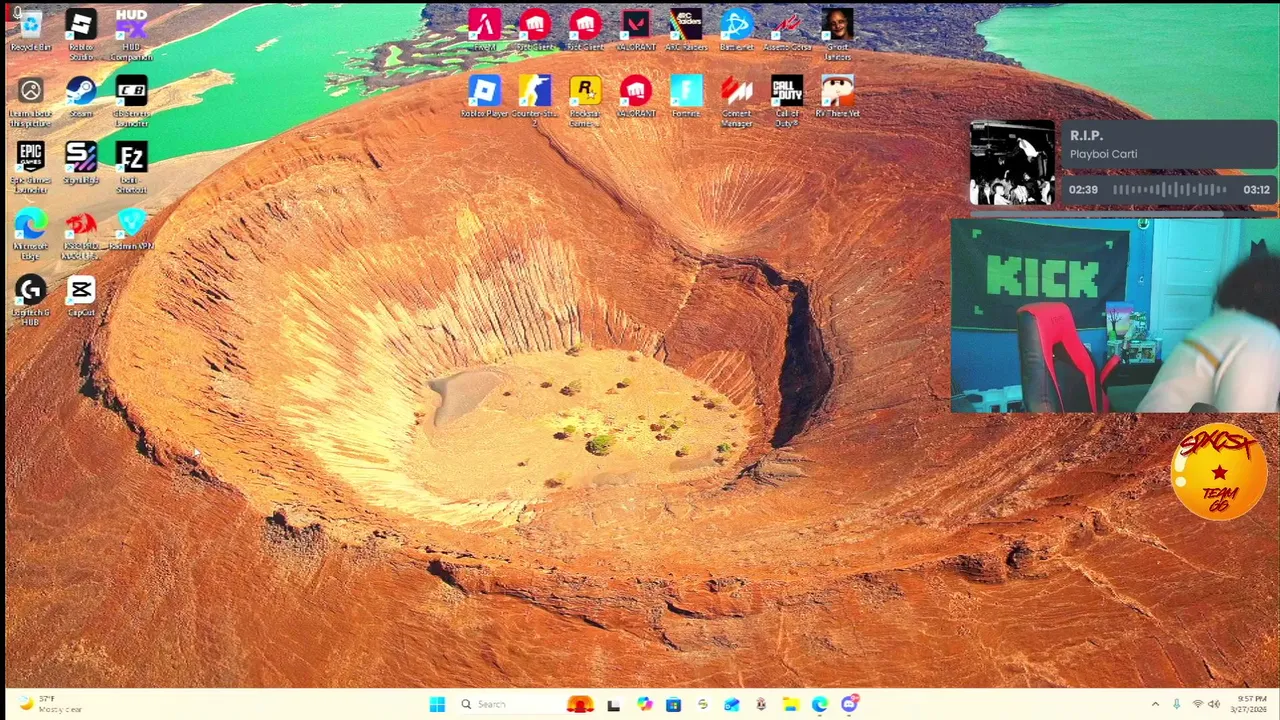Open the Windows Start menu
The height and width of the screenshot is (720, 1280).
437,704
